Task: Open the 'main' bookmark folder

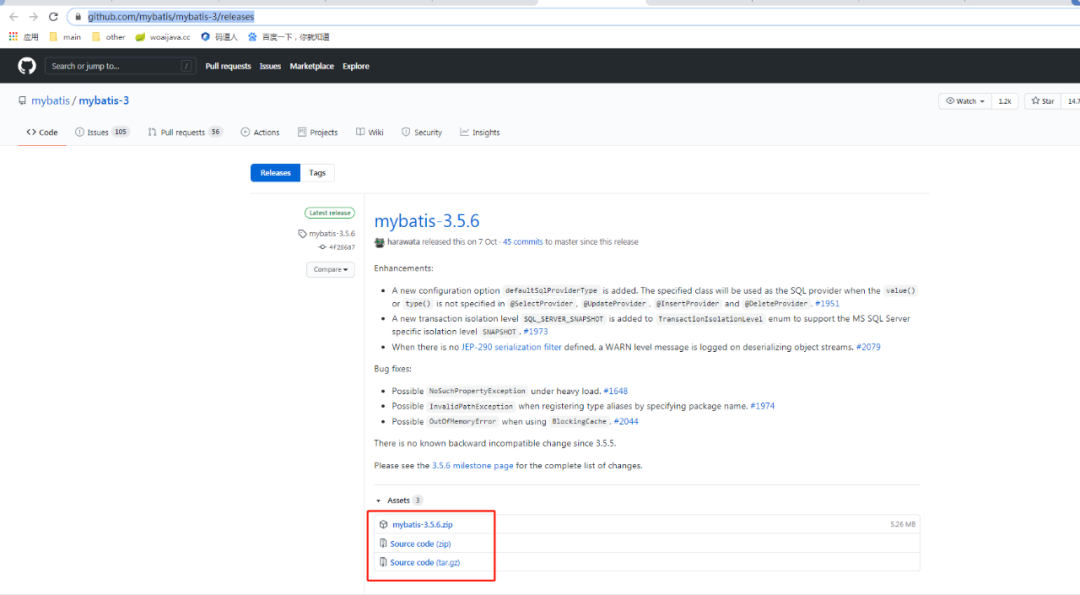Action: 65,37
